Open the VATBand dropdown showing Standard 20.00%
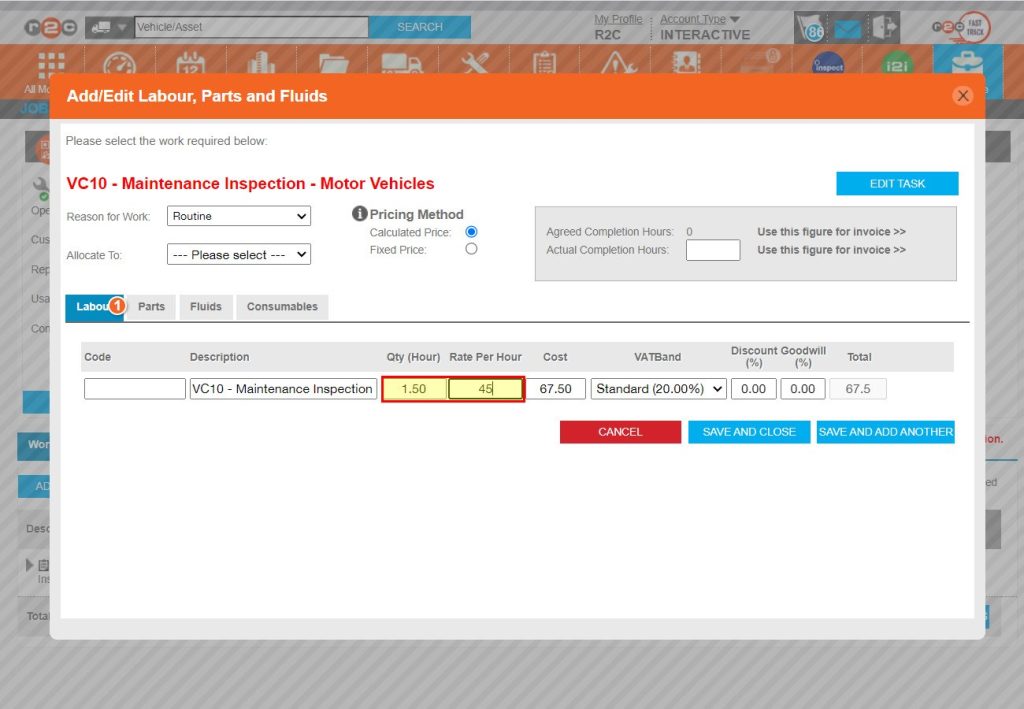The height and width of the screenshot is (709, 1024). click(x=656, y=388)
